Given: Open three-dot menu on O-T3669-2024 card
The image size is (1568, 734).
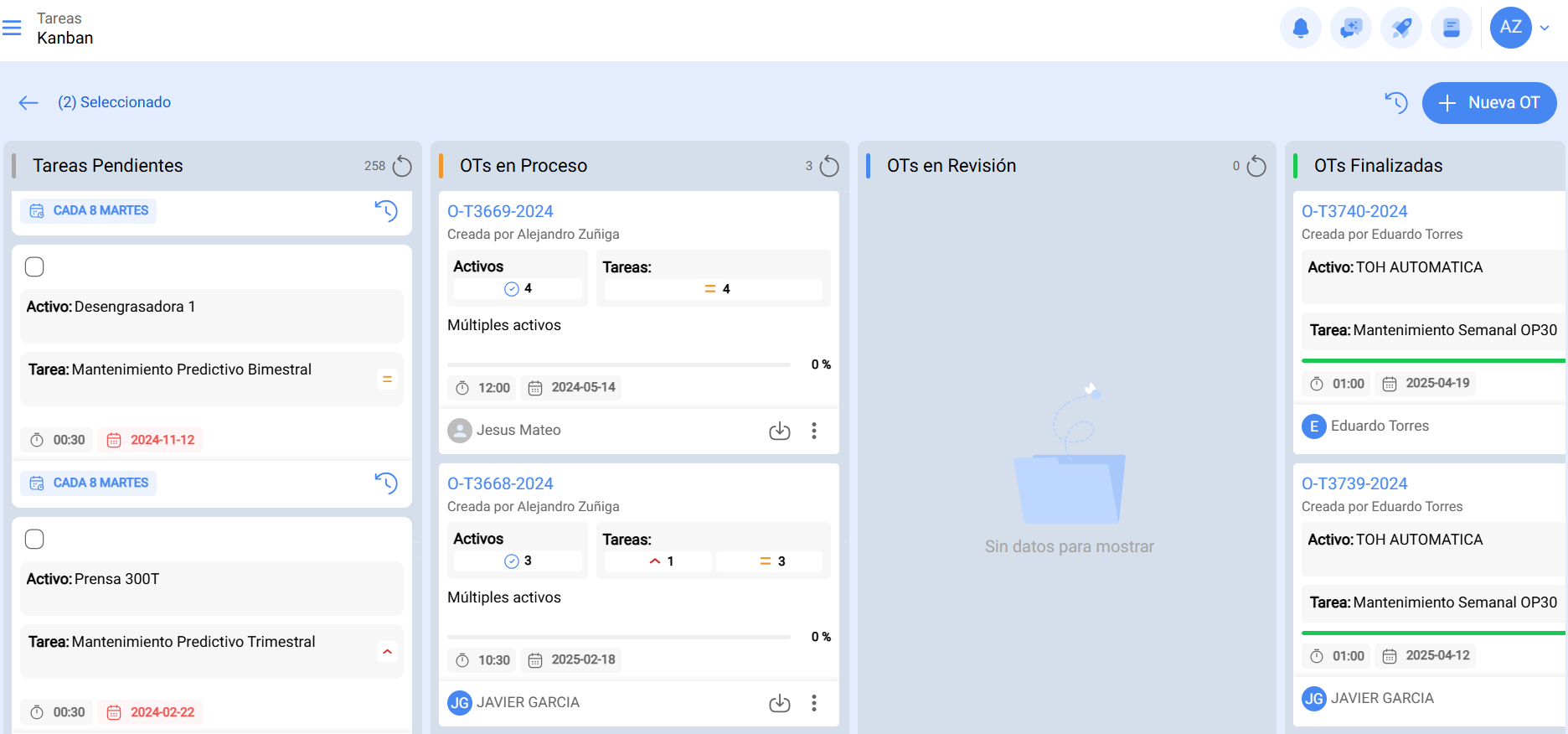Looking at the screenshot, I should (x=813, y=431).
